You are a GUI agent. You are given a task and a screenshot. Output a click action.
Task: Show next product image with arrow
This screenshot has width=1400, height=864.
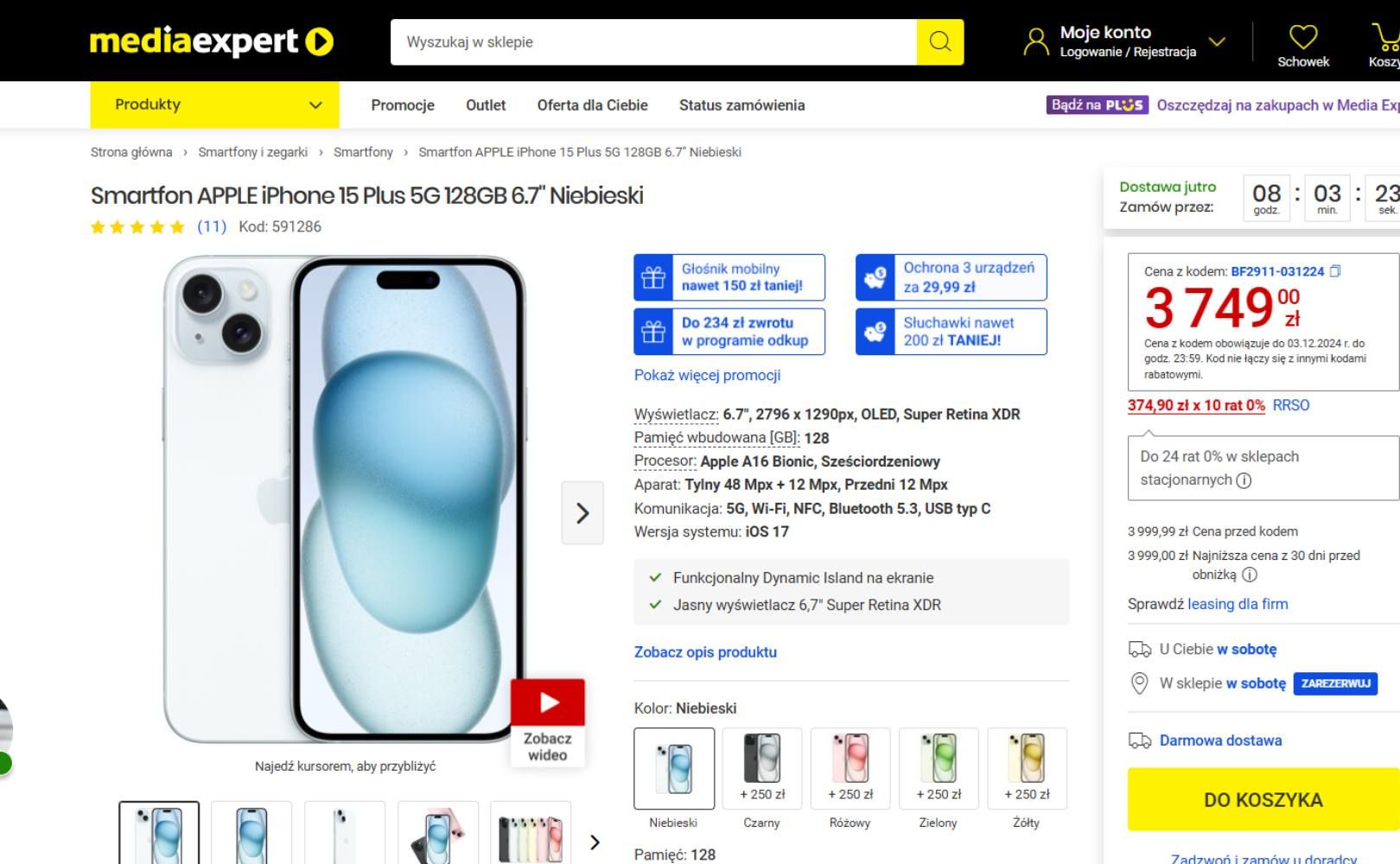pyautogui.click(x=582, y=513)
